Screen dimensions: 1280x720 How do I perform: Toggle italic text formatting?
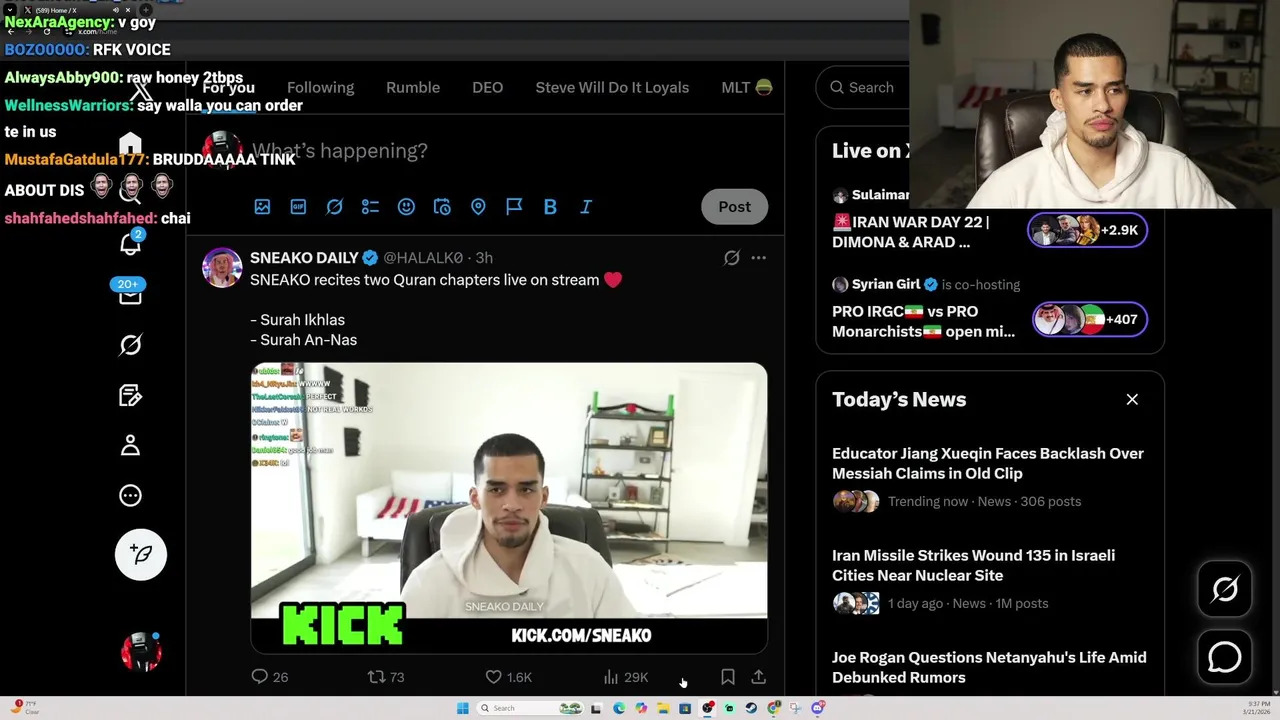pos(586,206)
